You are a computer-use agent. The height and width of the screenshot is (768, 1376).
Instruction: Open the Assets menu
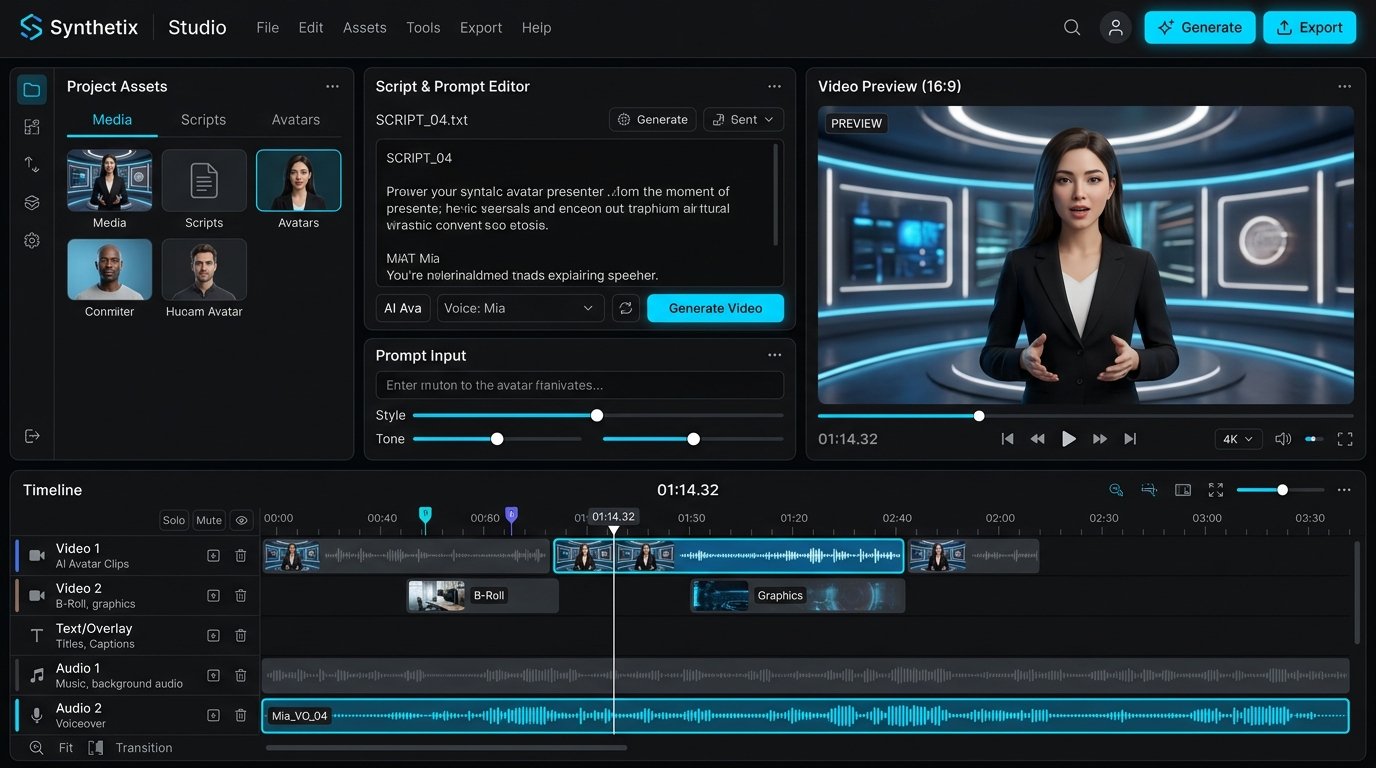pos(364,28)
